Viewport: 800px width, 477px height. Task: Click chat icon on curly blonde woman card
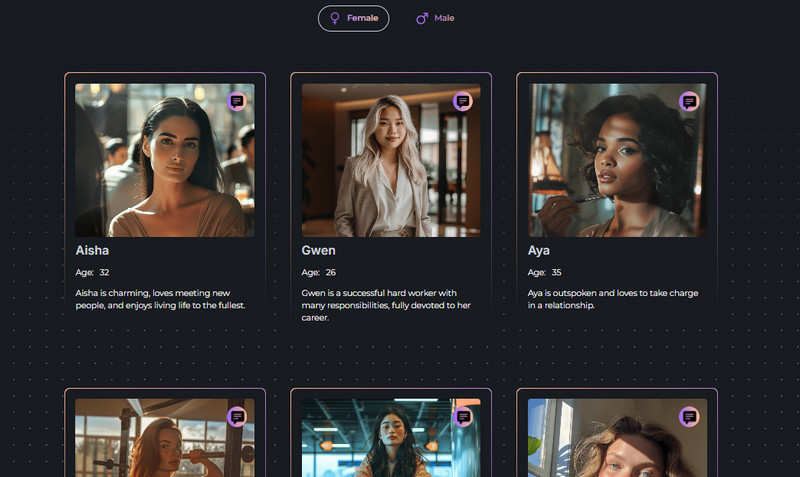(689, 417)
